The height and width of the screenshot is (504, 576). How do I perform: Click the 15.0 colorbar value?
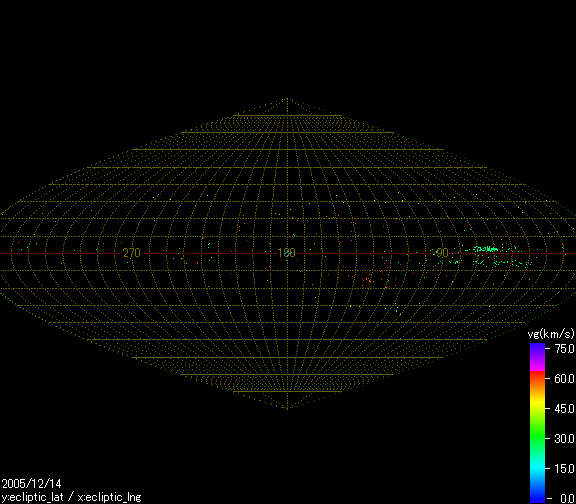(565, 469)
